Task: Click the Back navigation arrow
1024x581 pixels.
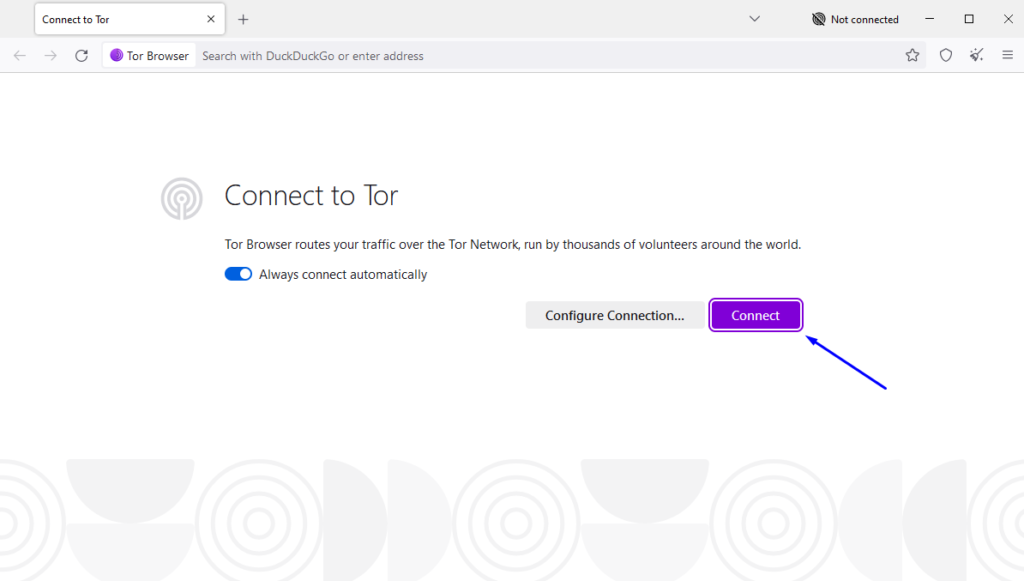Action: coord(20,55)
